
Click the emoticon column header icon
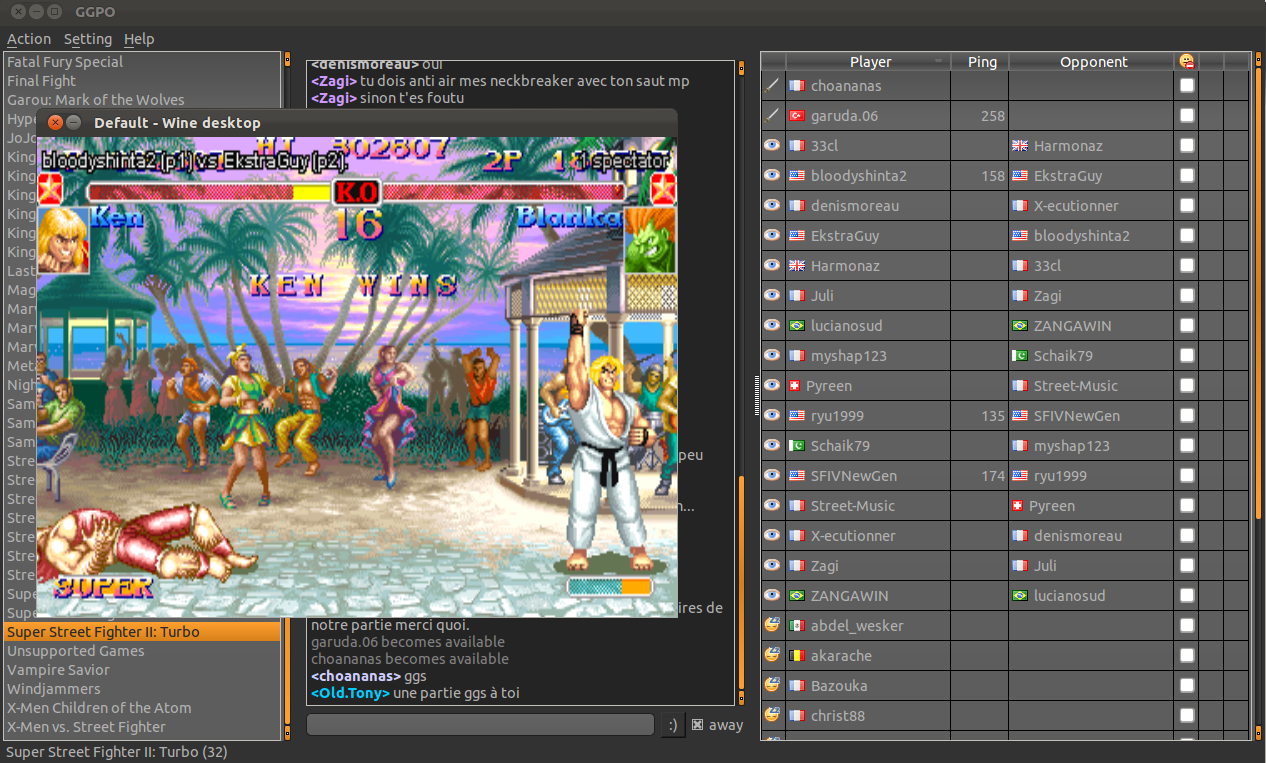click(x=1186, y=62)
